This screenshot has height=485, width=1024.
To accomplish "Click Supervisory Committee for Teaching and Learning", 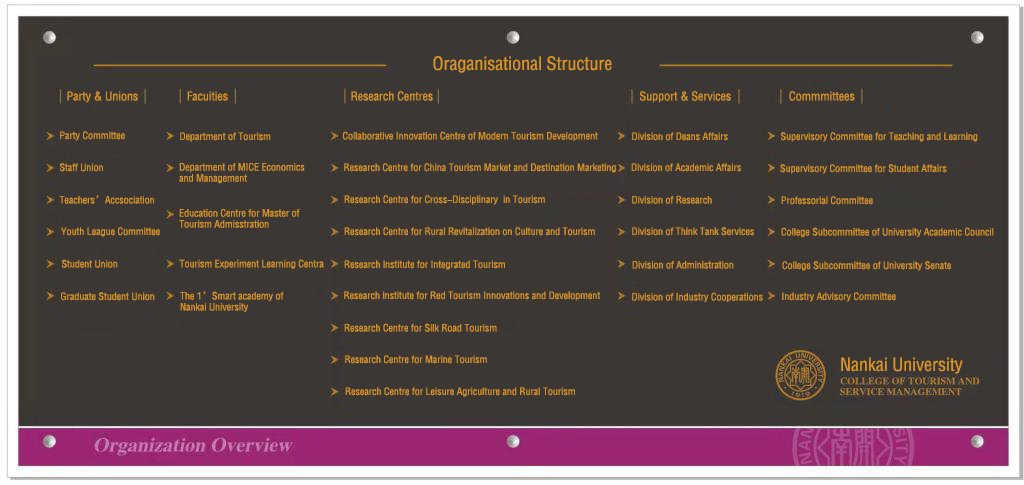I will coord(879,136).
